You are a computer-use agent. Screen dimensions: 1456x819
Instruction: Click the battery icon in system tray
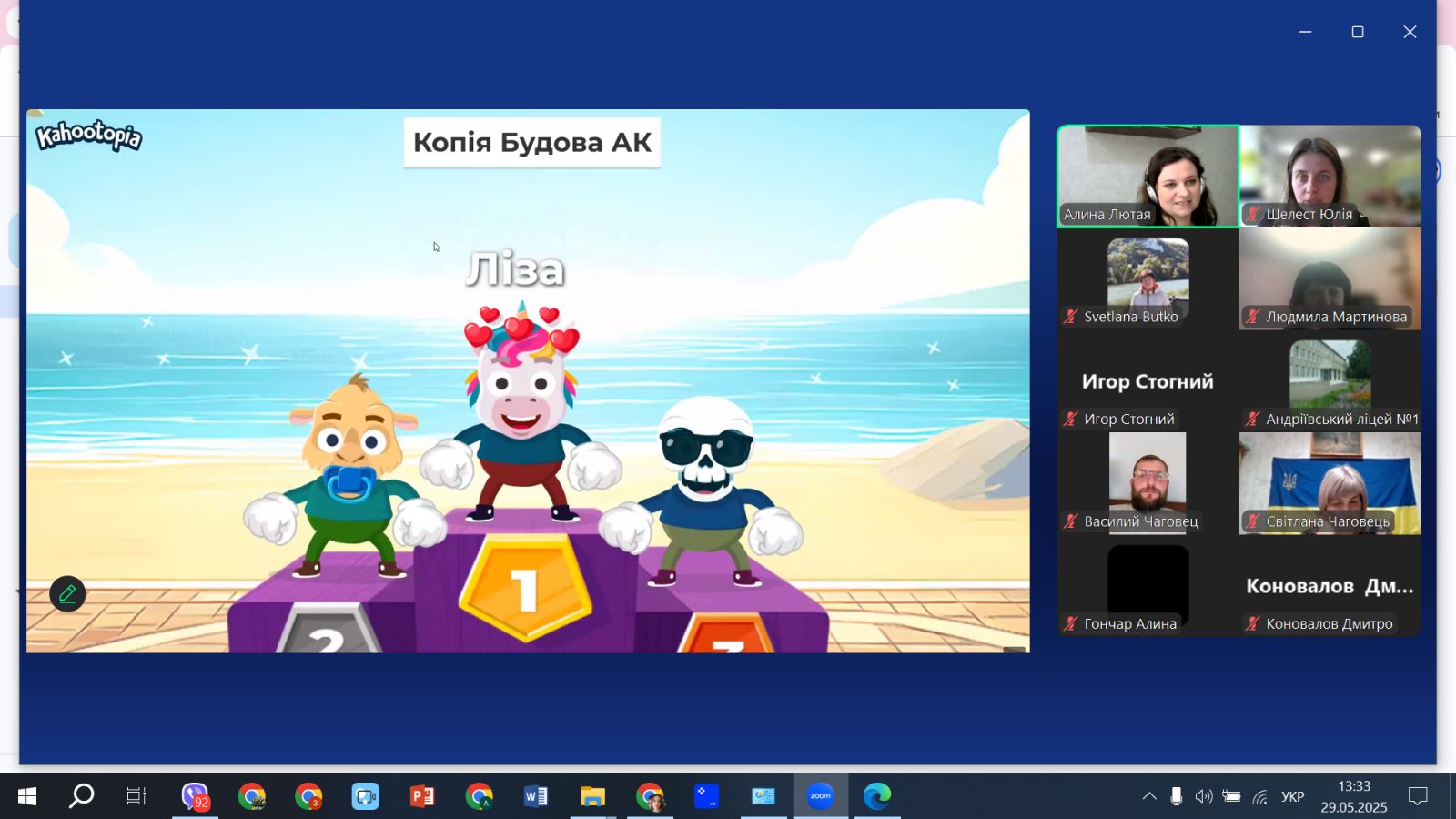[1231, 796]
